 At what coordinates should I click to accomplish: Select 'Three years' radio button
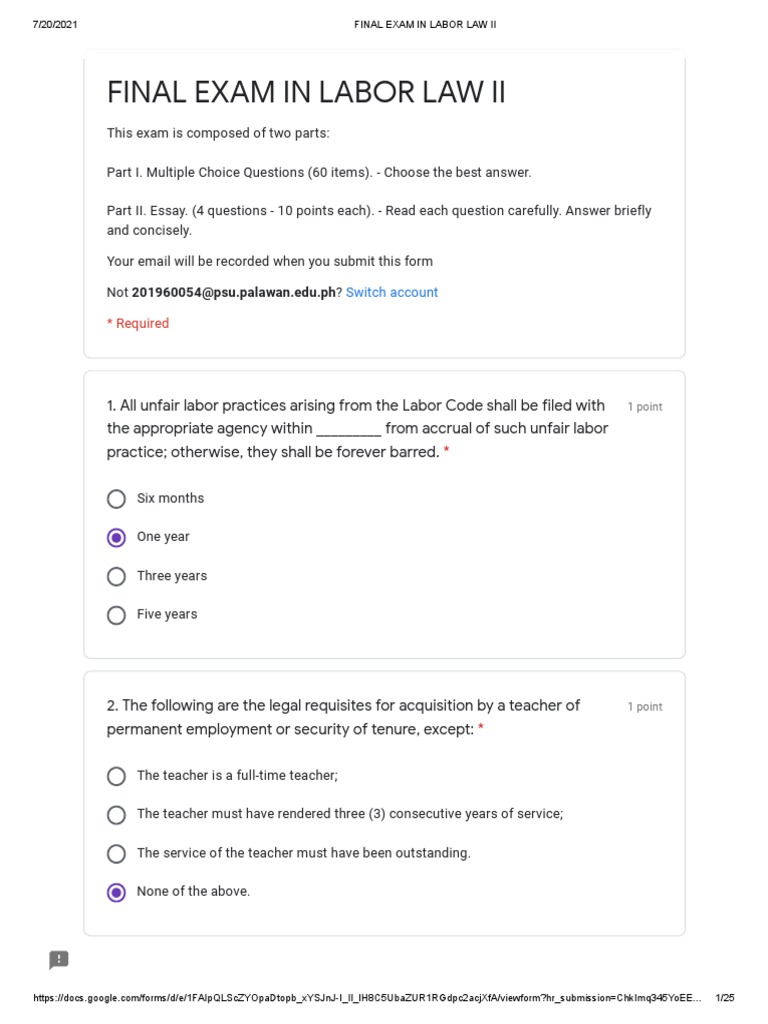[x=117, y=576]
